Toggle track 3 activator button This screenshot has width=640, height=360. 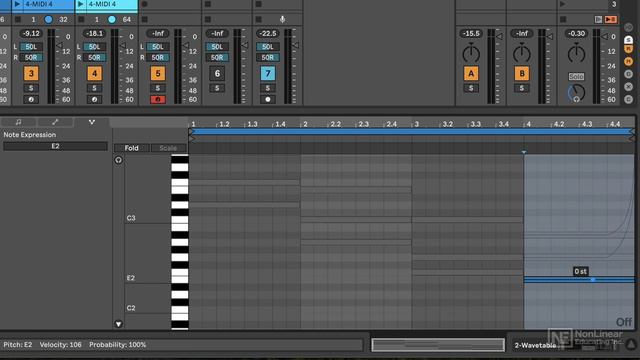coord(31,73)
